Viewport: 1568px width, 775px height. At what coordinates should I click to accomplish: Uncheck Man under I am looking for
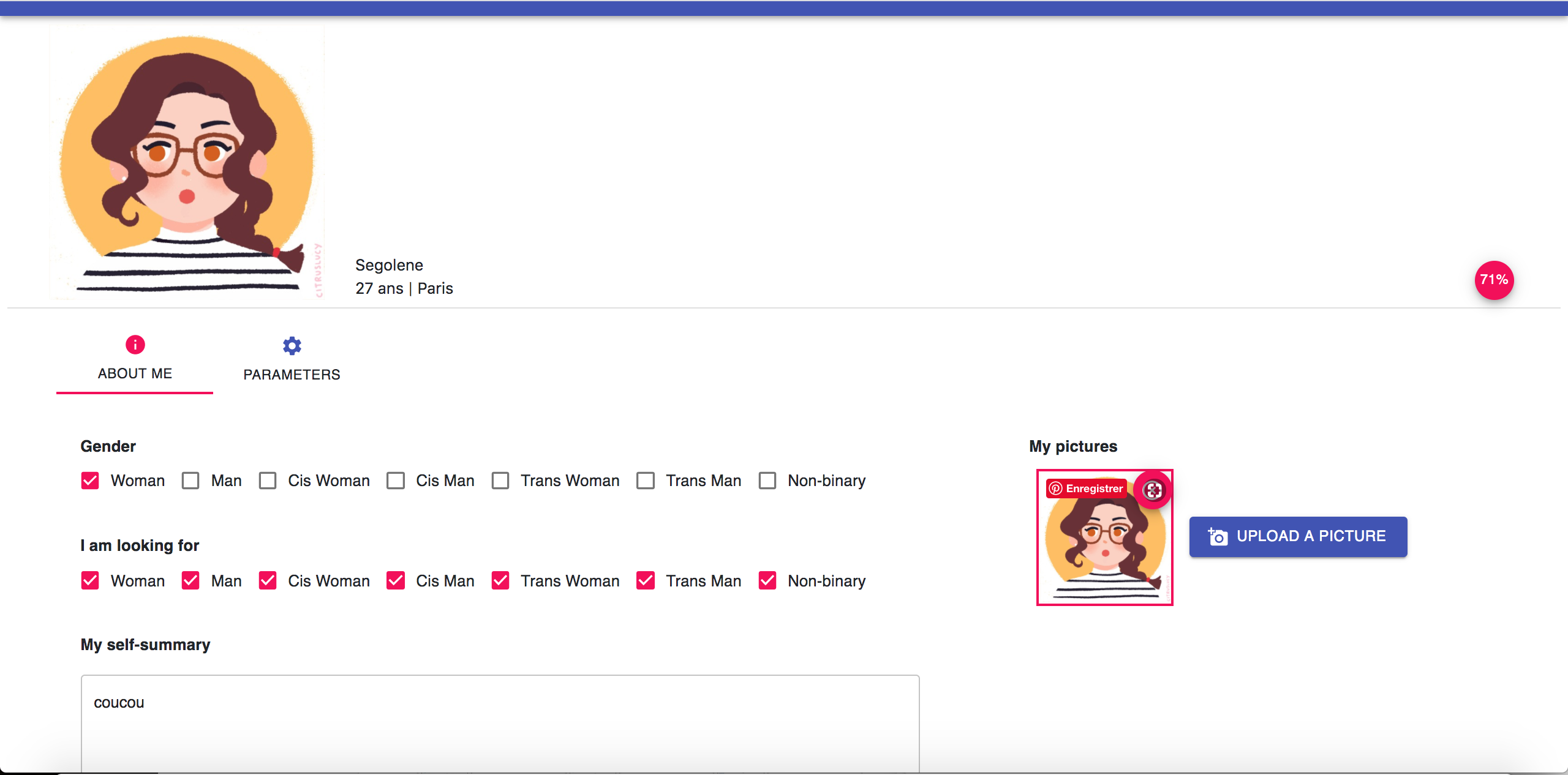click(190, 580)
